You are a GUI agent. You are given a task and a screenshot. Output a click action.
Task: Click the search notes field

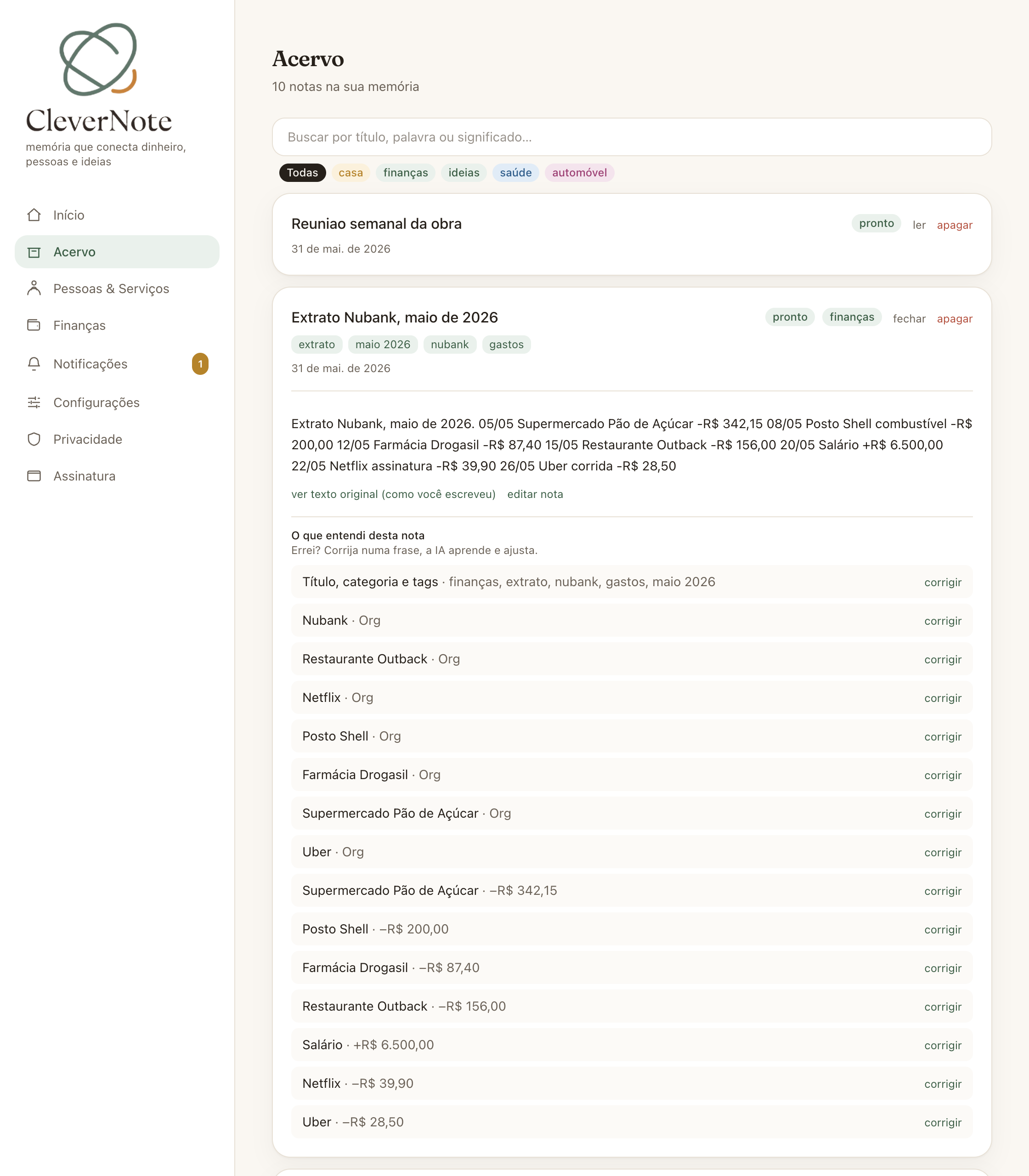pos(632,137)
